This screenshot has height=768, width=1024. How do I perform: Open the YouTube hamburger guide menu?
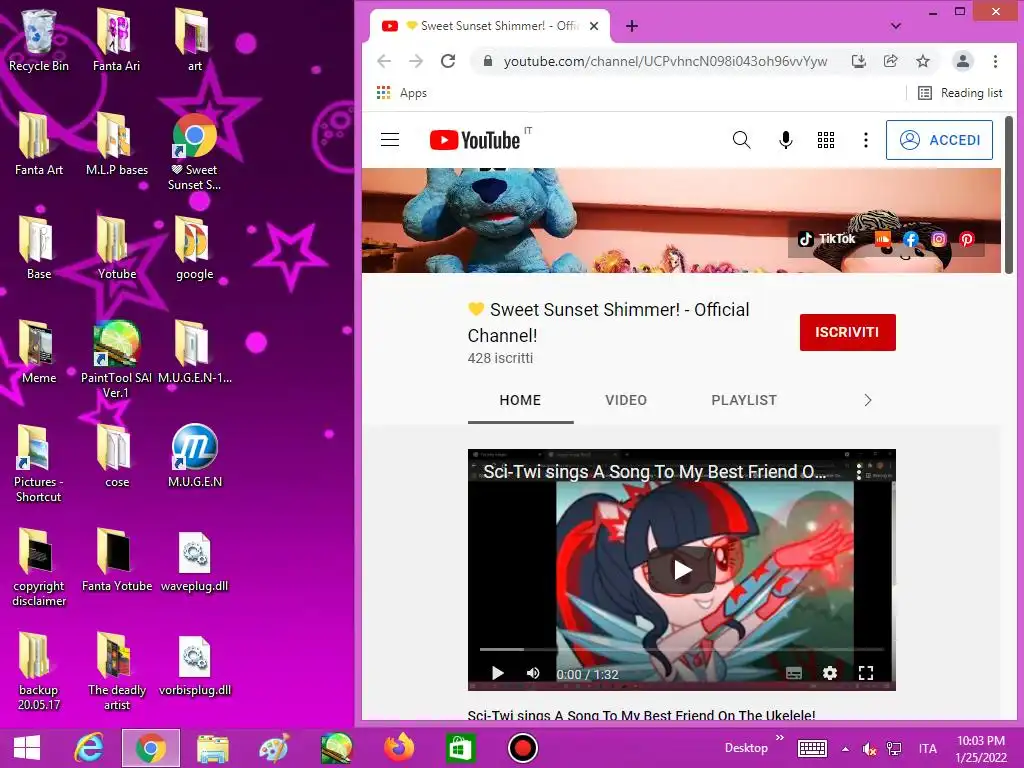click(x=390, y=140)
